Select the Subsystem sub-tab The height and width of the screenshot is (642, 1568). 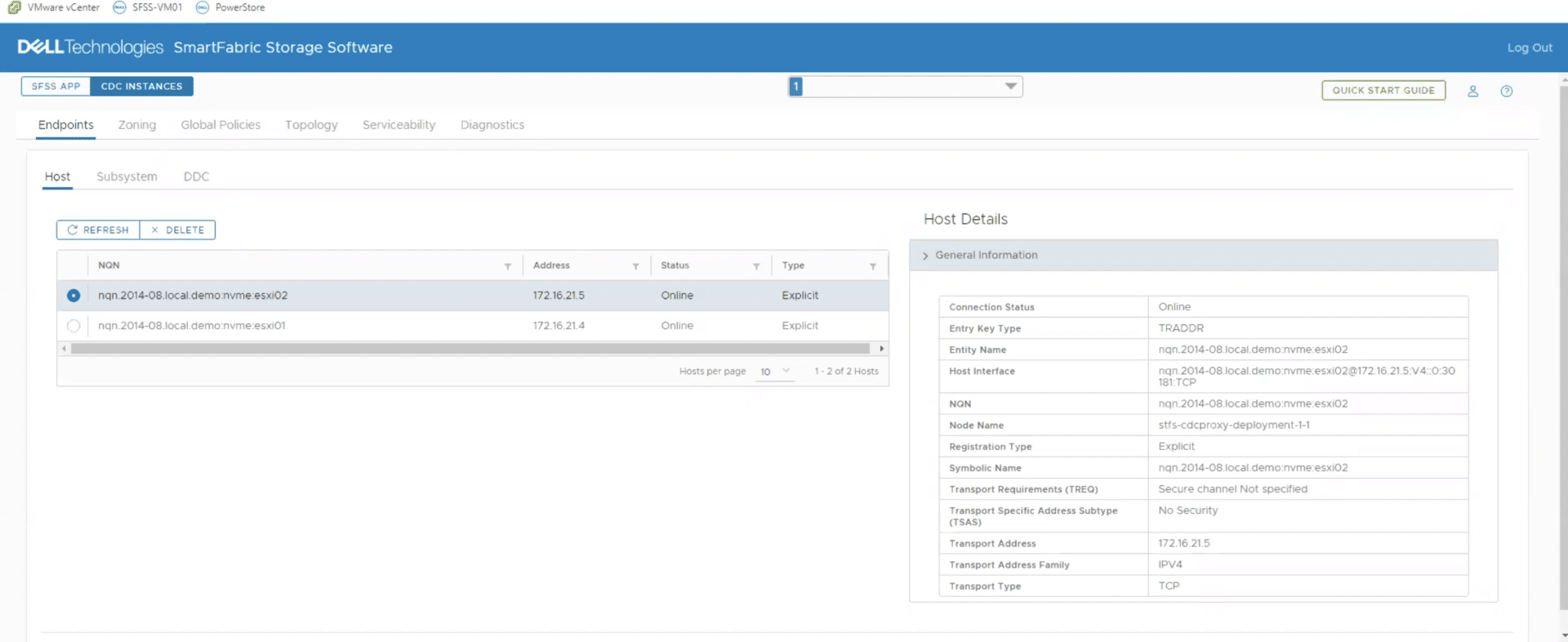[x=127, y=176]
